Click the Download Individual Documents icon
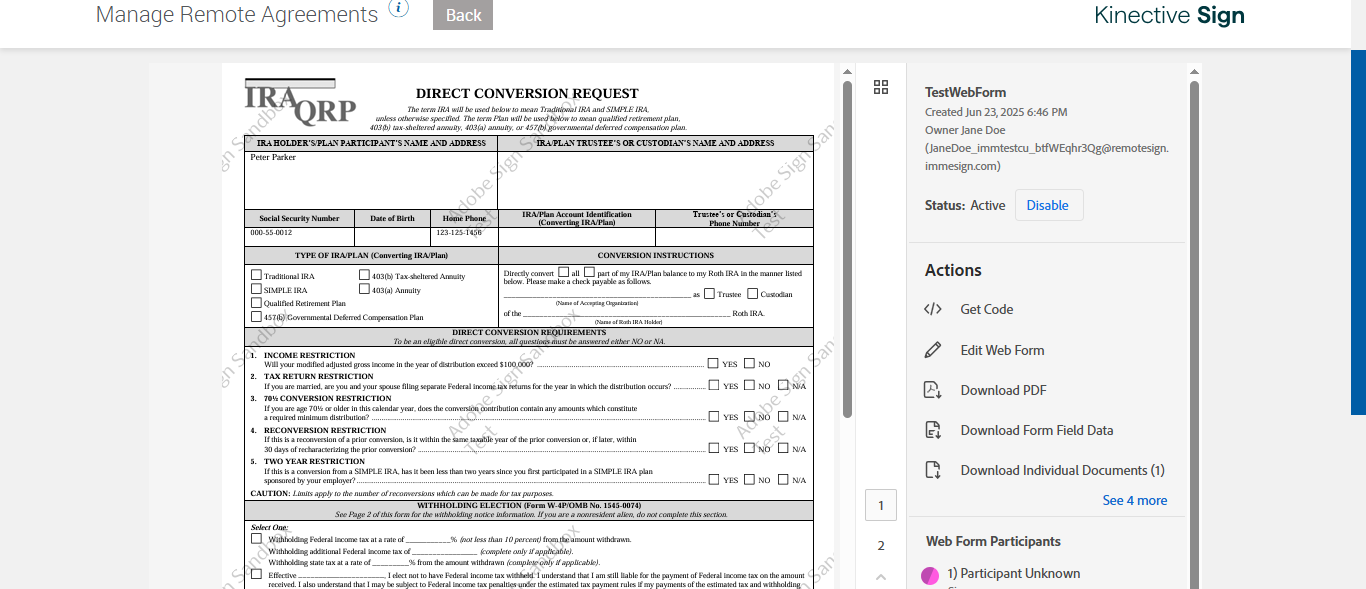The height and width of the screenshot is (589, 1366). click(x=933, y=470)
